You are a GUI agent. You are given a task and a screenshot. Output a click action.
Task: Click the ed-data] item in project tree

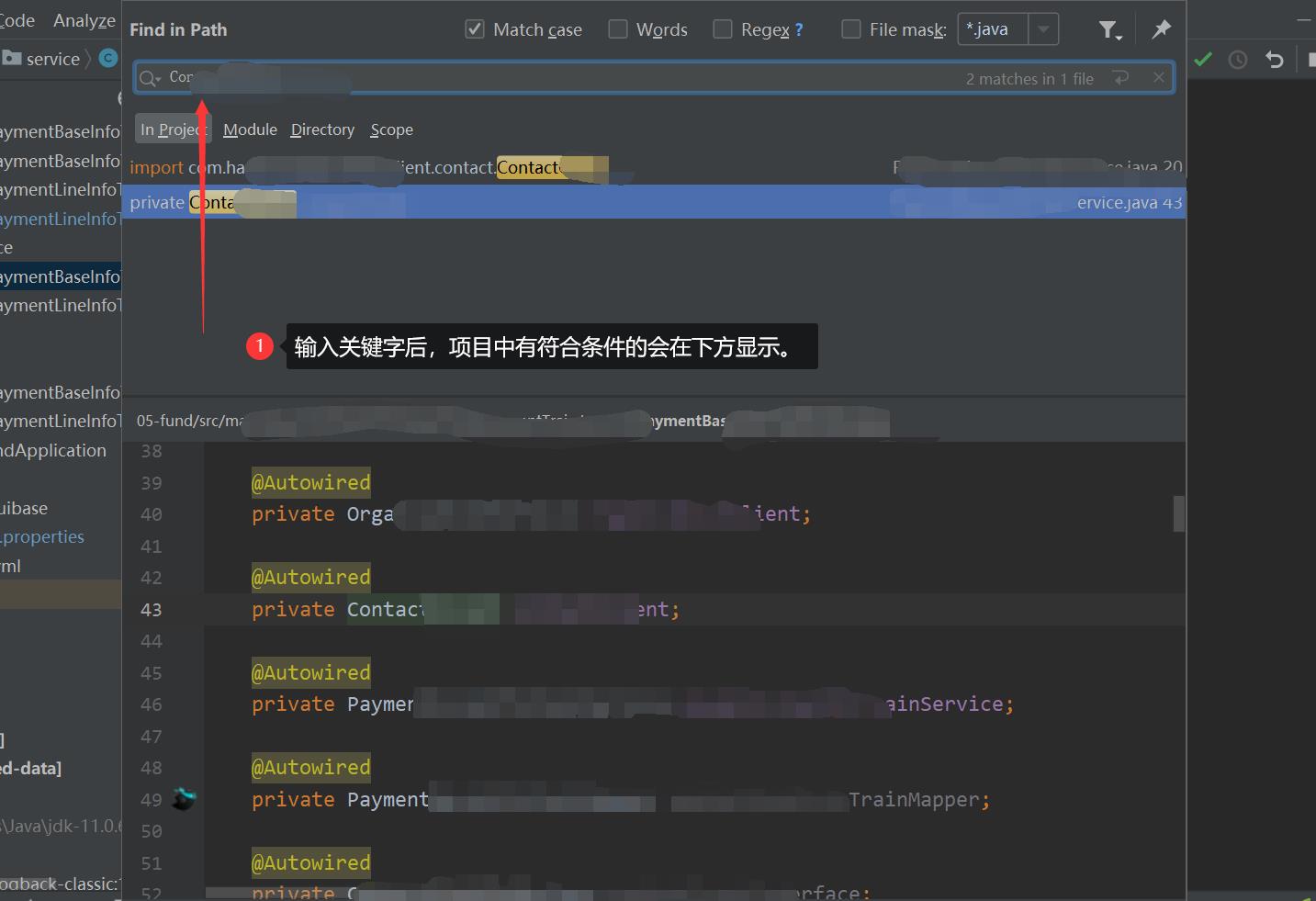[31, 768]
